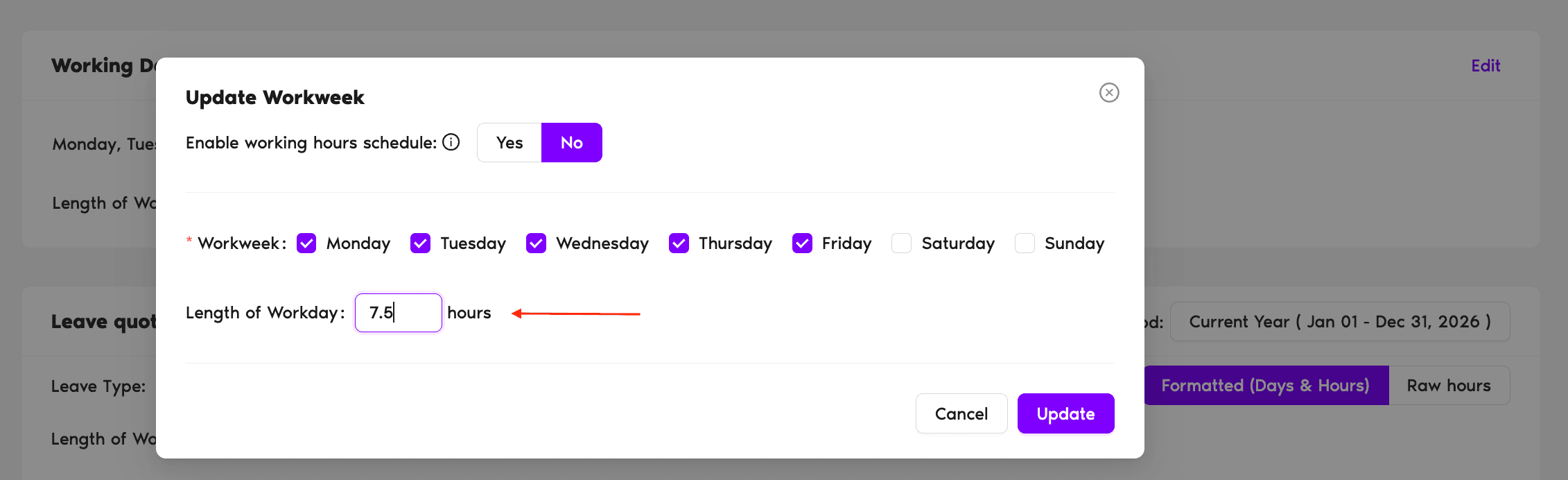1568x480 pixels.
Task: Uncheck the Tuesday workweek checkbox
Action: [x=420, y=243]
